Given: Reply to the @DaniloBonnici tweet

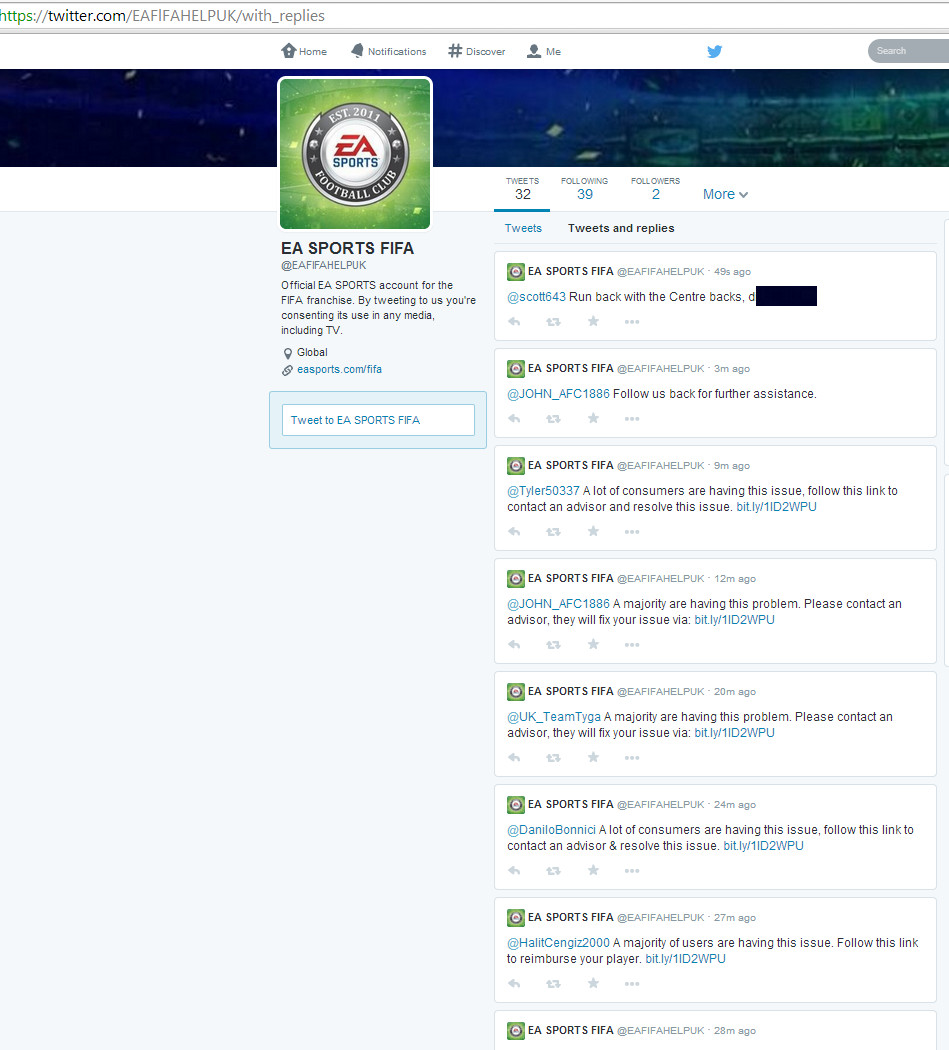Looking at the screenshot, I should click(514, 872).
